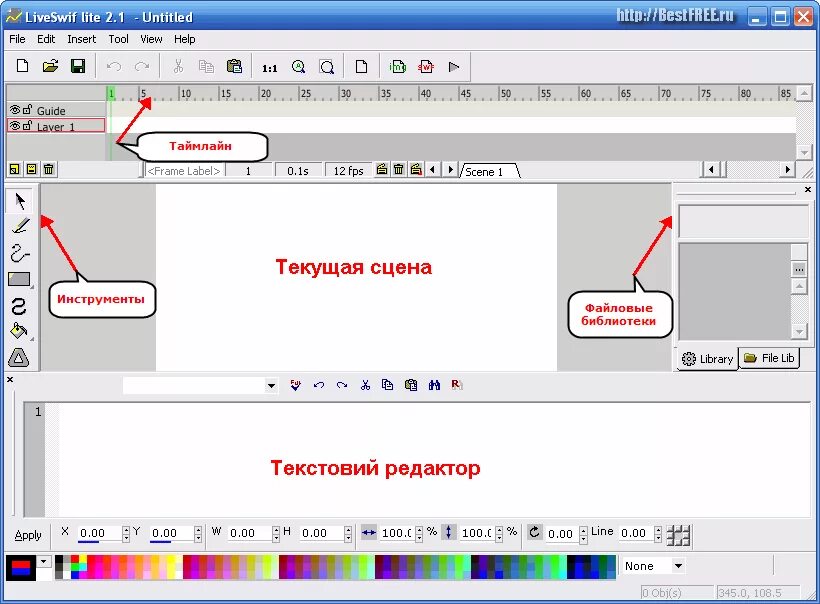Open the View menu
820x604 pixels.
click(x=151, y=39)
